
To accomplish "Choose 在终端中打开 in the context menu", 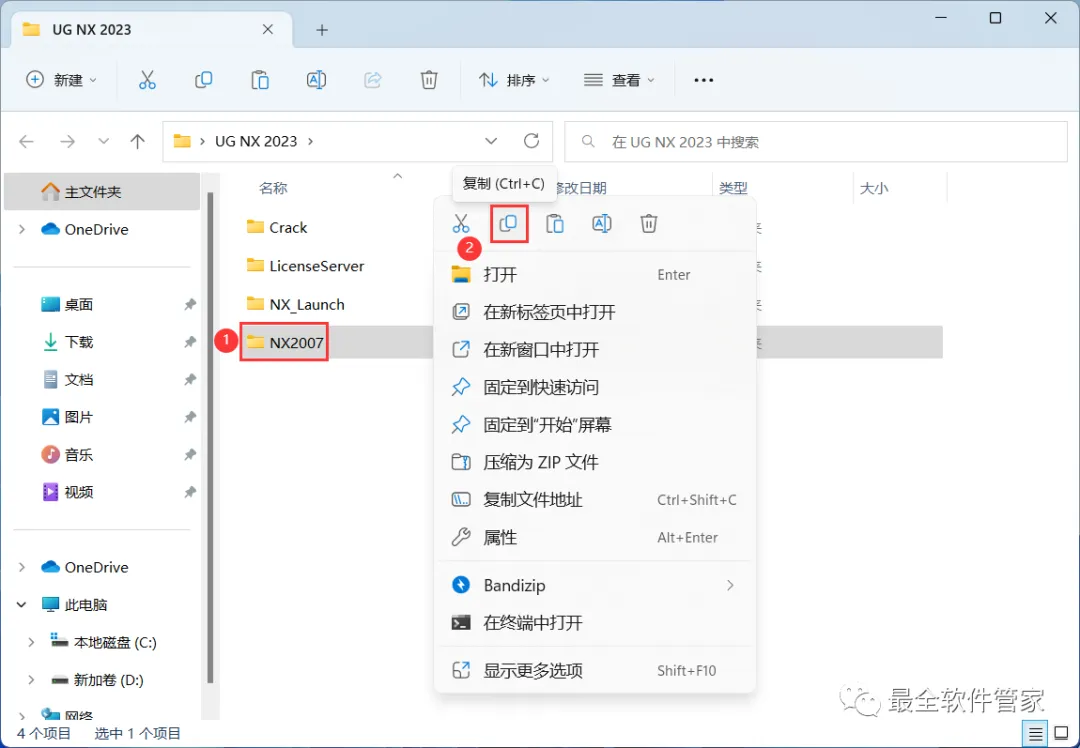I will click(595, 623).
